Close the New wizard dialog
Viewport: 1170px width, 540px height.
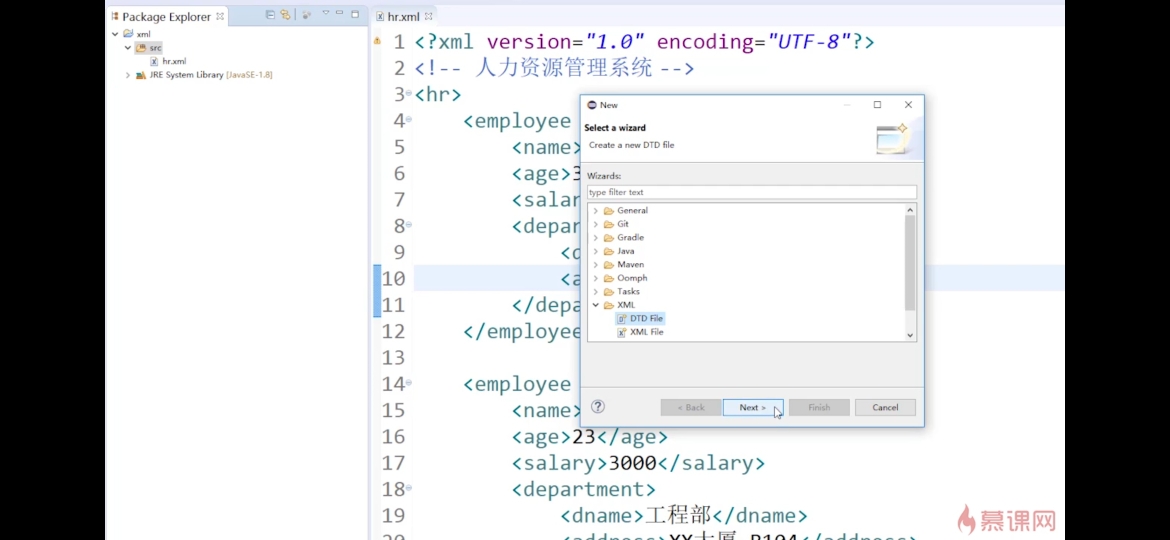pyautogui.click(x=908, y=105)
